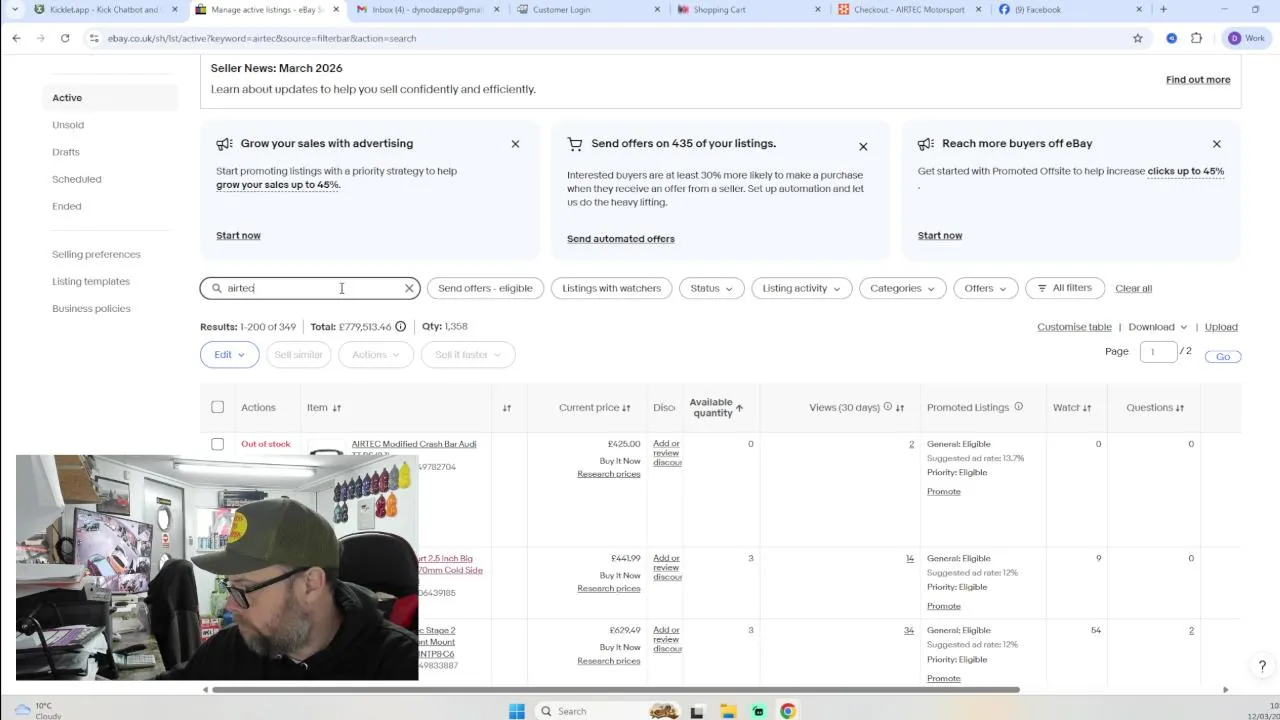
Task: Open Ended listings in the sidebar
Action: point(67,206)
